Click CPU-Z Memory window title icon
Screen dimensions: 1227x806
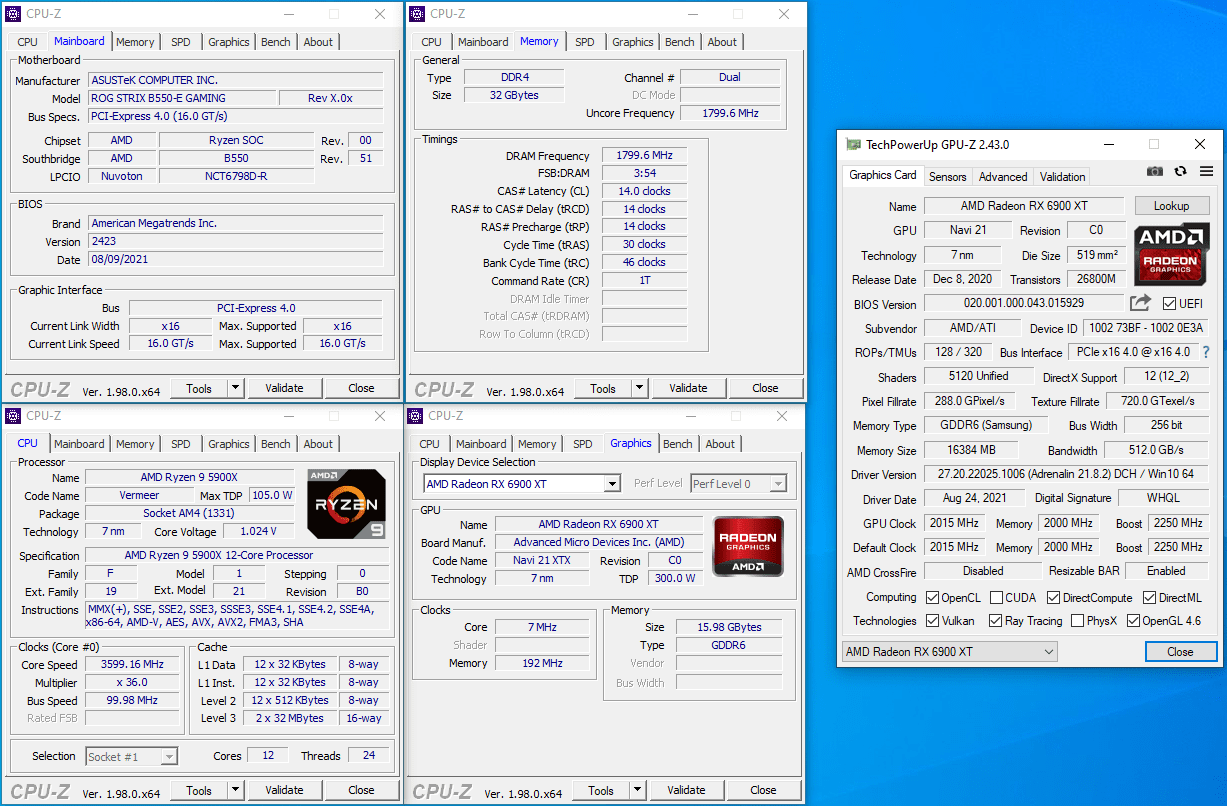coord(418,14)
